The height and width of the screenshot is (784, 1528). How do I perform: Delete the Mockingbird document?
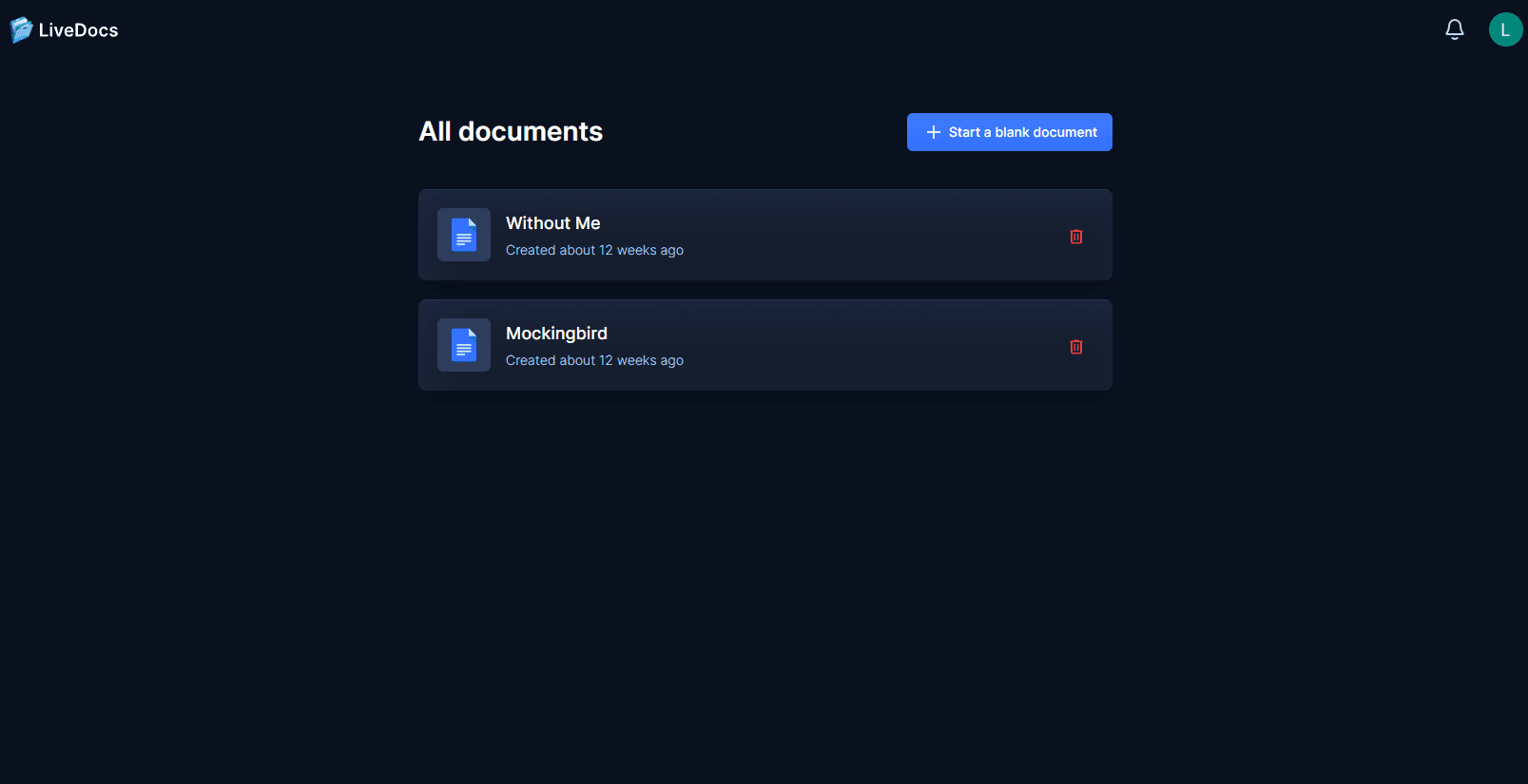tap(1075, 347)
